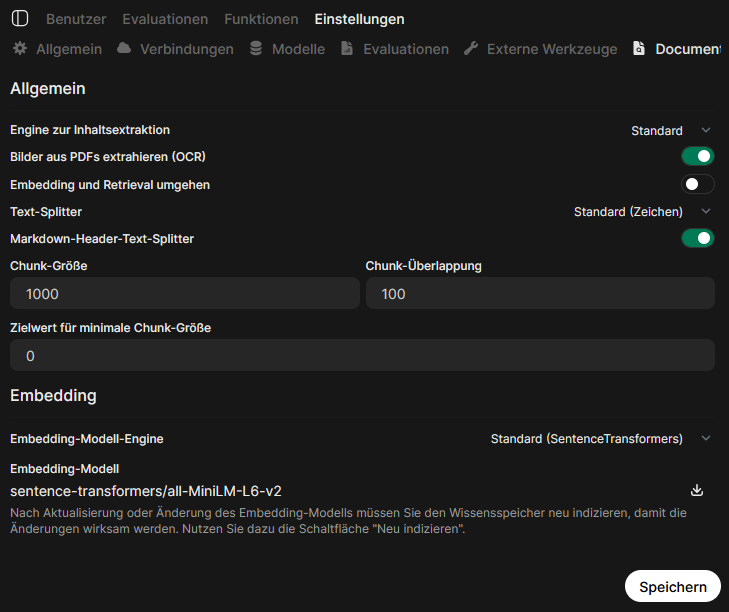The height and width of the screenshot is (612, 729).
Task: Open Engine zur Inhaltsextraktion dropdown
Action: (x=670, y=130)
